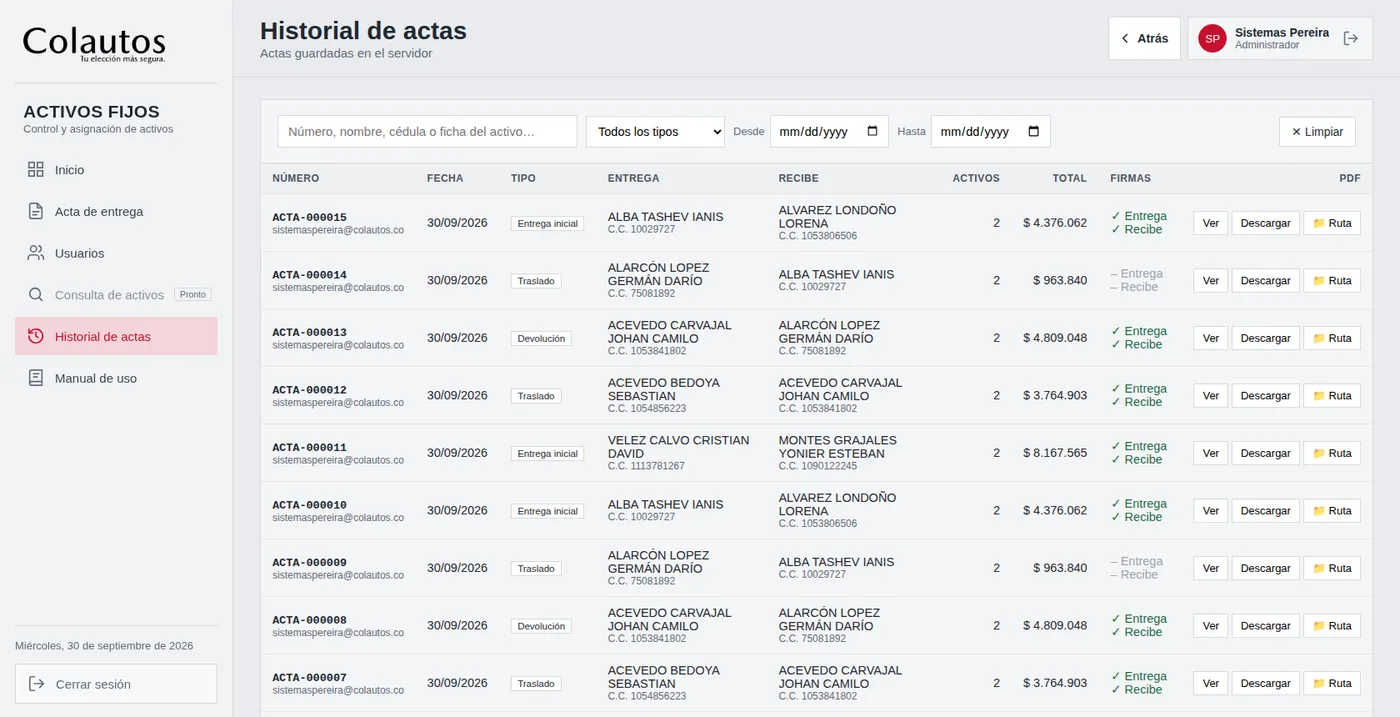Click total $ 8.167.565
Screen dimensions: 1400x717
pyautogui.click(x=1055, y=453)
